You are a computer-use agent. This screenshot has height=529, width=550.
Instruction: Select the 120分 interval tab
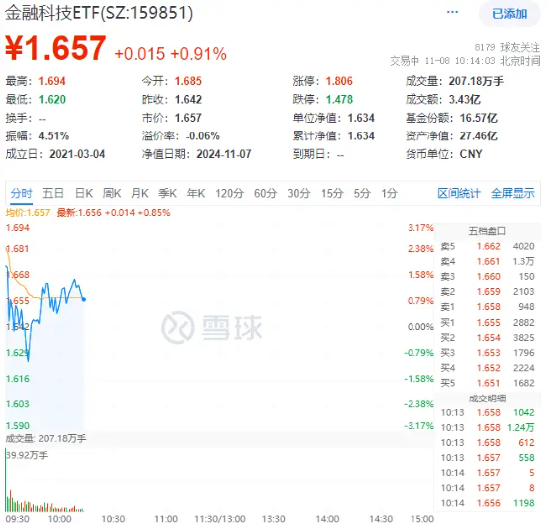coord(229,193)
